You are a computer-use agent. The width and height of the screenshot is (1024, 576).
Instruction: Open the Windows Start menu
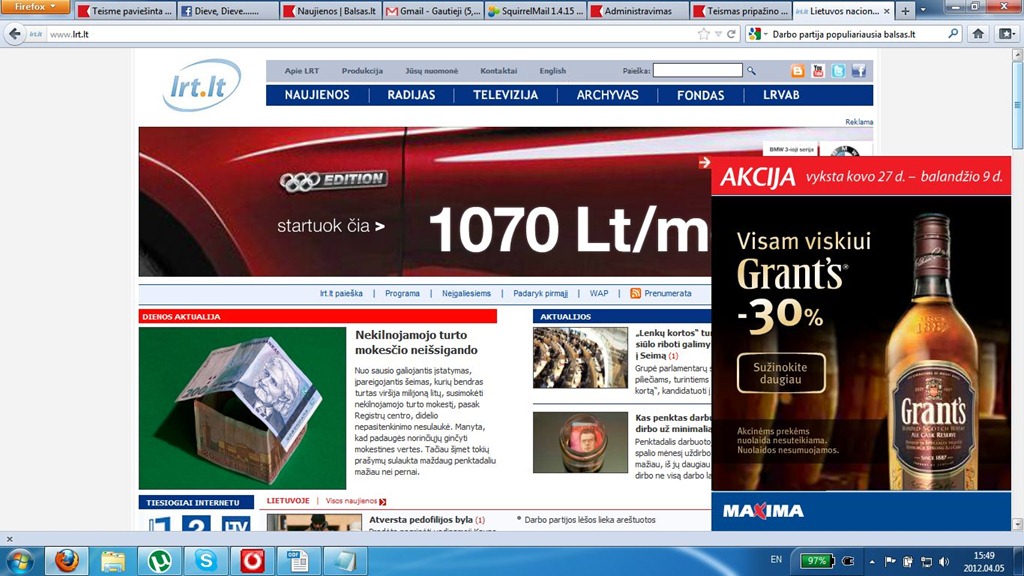pyautogui.click(x=19, y=561)
